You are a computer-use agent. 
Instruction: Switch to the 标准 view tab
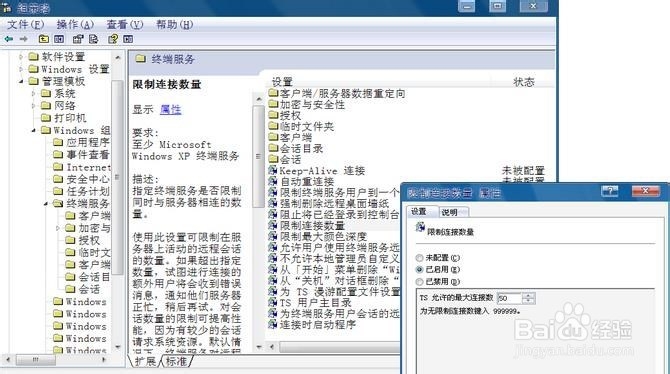tap(176, 361)
